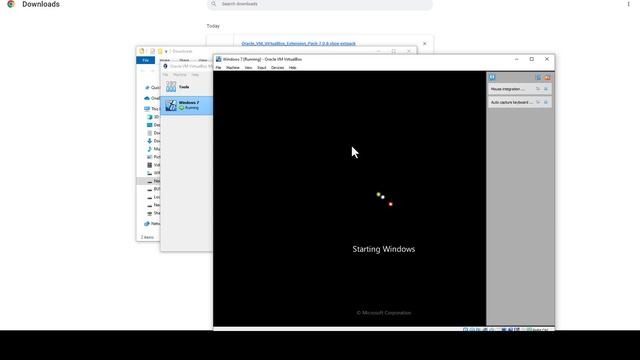The width and height of the screenshot is (640, 360).
Task: Click the orange icon in notification panel toolbar
Action: pyautogui.click(x=547, y=77)
